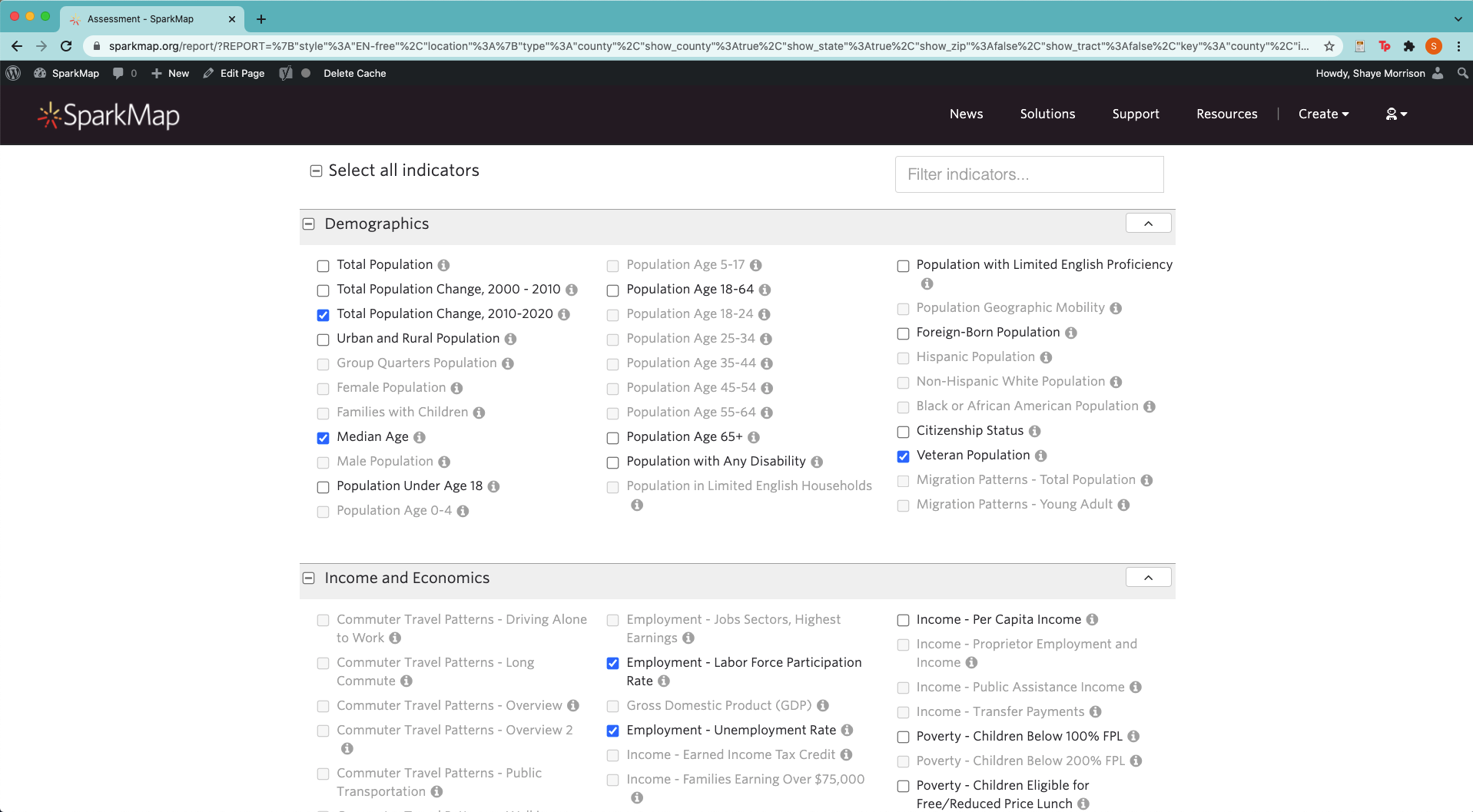Open the WordPress admin search magnifier
This screenshot has height=812, width=1473.
click(x=1462, y=73)
